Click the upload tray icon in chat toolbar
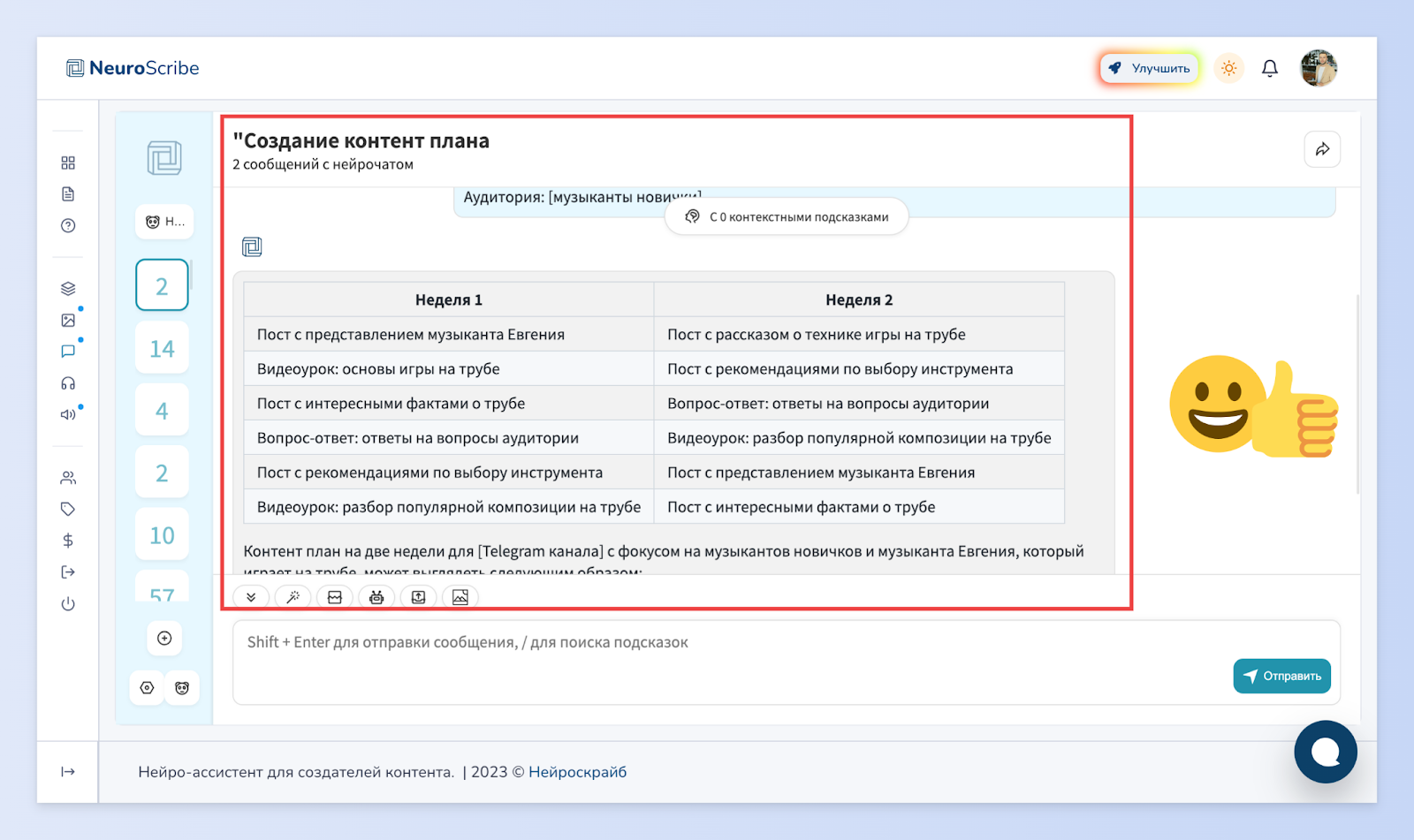This screenshot has height=840, width=1414. (418, 597)
